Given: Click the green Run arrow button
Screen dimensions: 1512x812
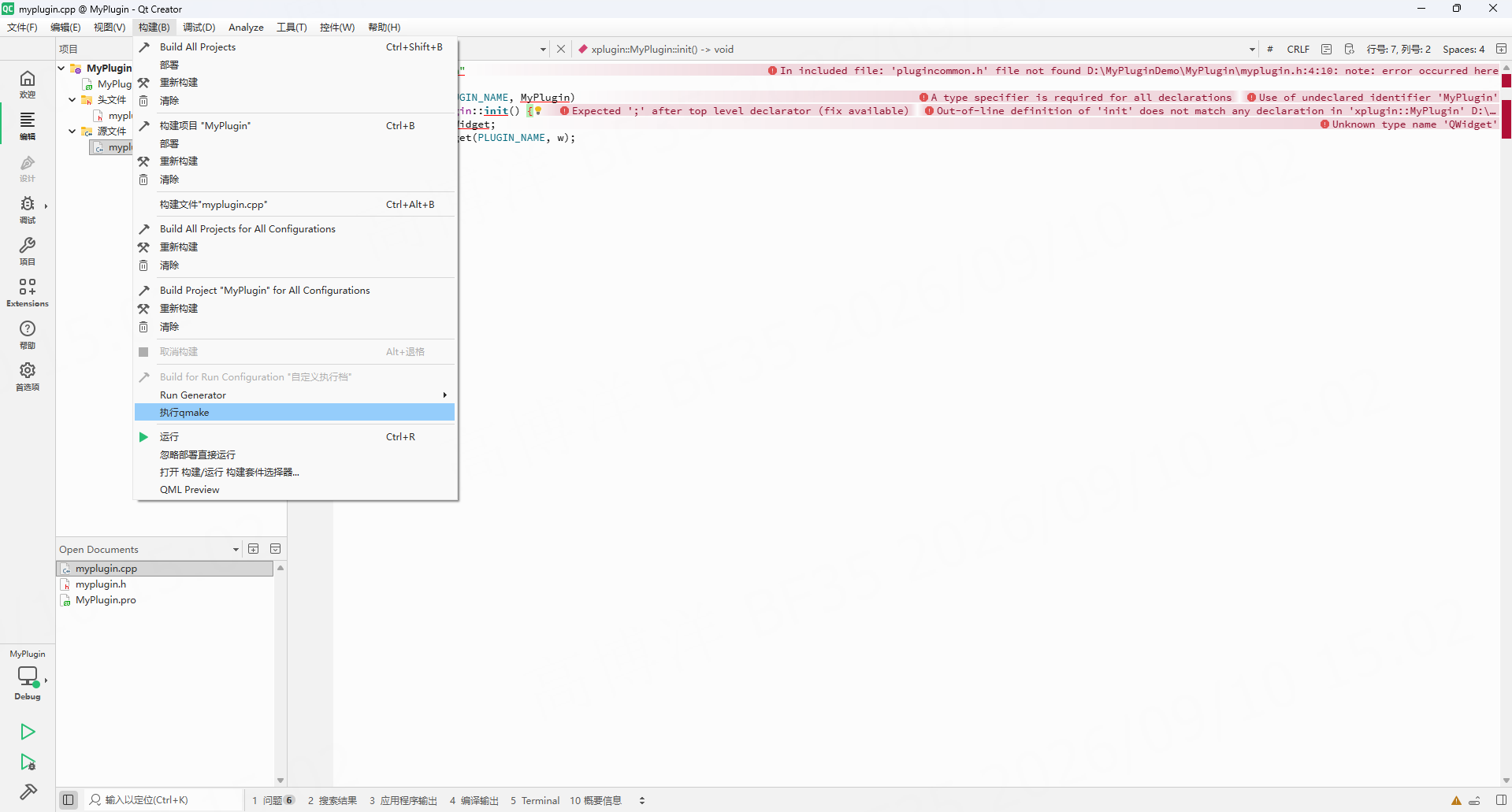Looking at the screenshot, I should pos(28,732).
